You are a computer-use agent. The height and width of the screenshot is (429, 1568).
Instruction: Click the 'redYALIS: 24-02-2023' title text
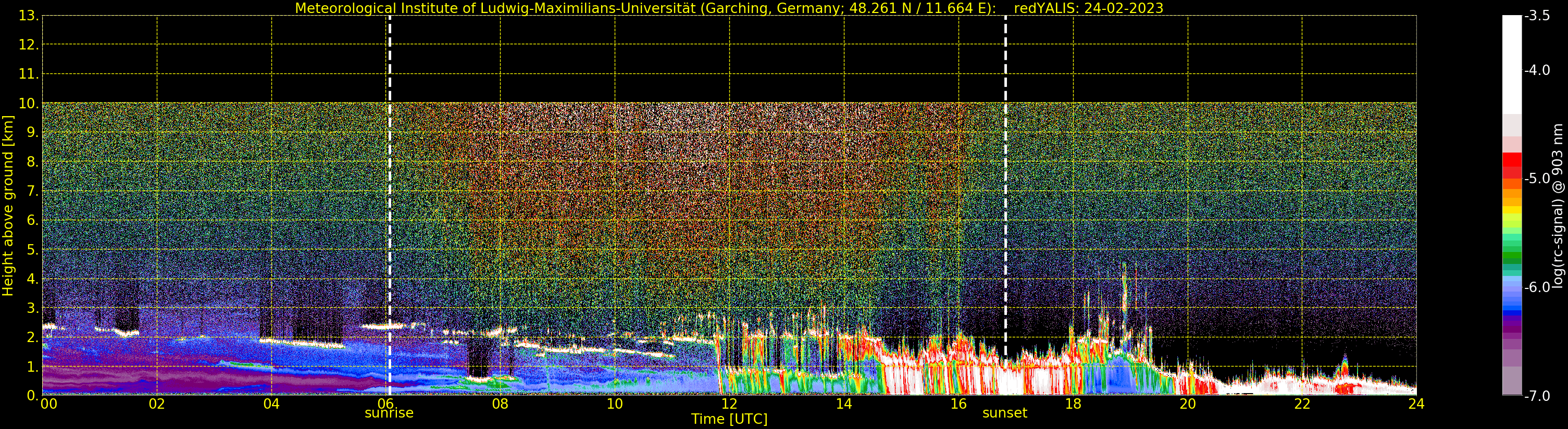click(x=1088, y=8)
